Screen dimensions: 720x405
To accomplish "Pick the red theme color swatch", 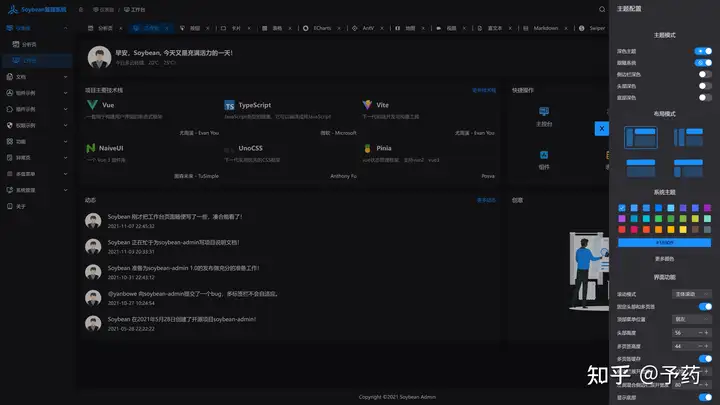I will pyautogui.click(x=622, y=229).
